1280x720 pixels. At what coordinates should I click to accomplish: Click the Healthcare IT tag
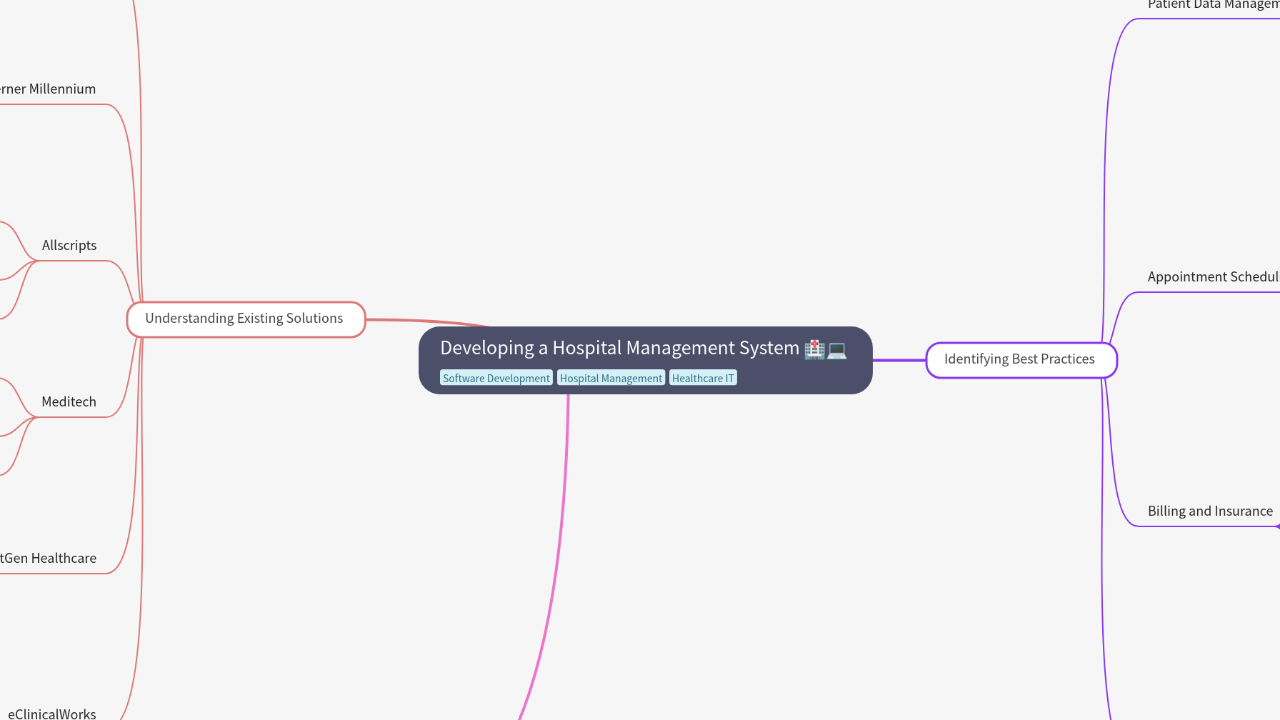click(x=703, y=378)
